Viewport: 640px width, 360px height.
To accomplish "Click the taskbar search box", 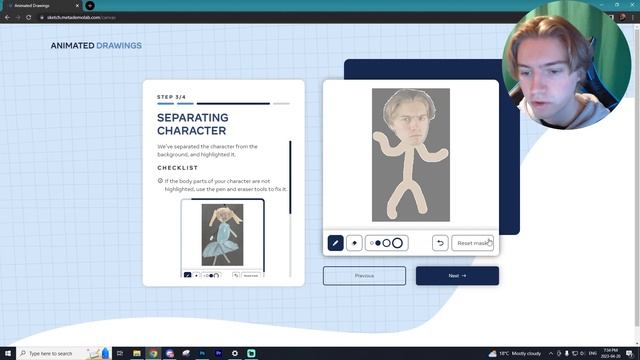I will [x=63, y=353].
